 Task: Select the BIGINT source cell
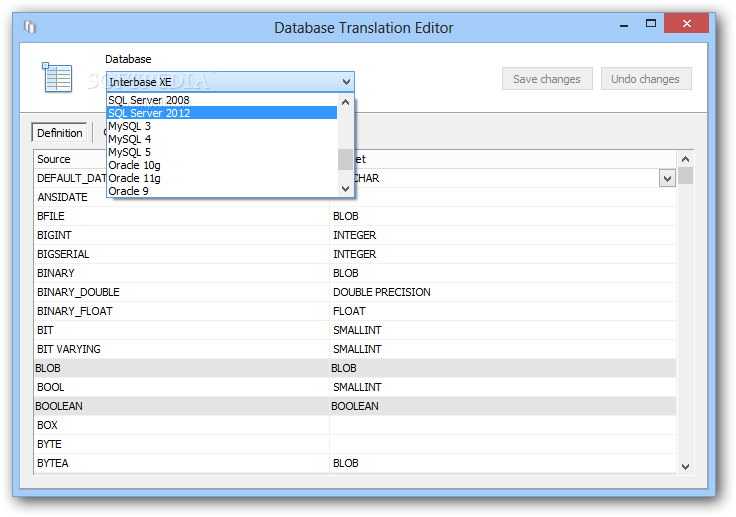(181, 235)
